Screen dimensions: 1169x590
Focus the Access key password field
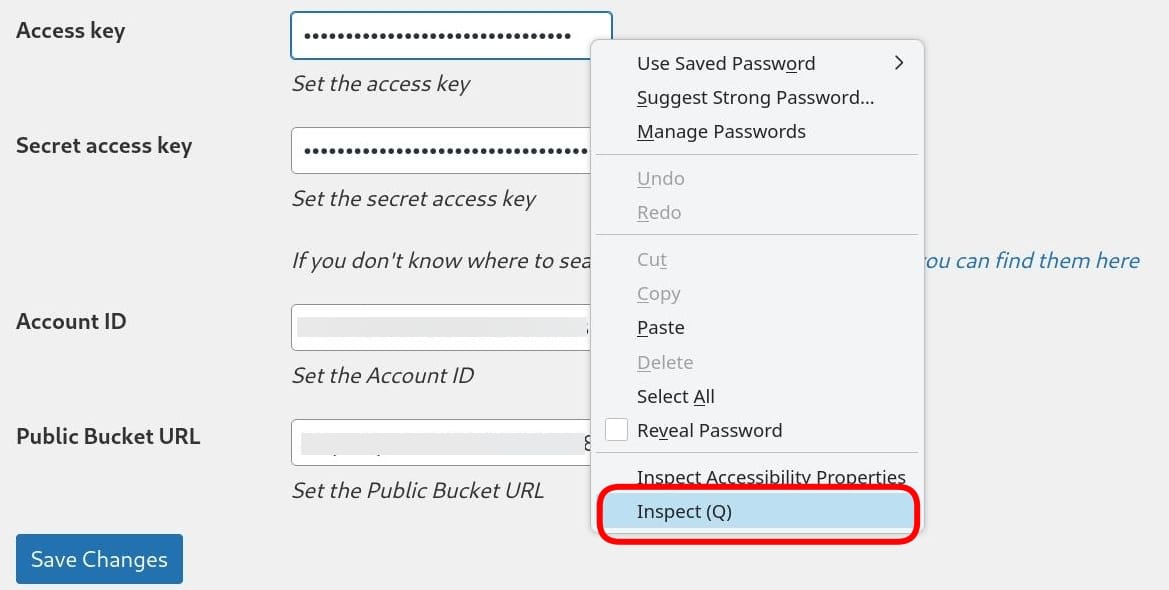pos(440,36)
